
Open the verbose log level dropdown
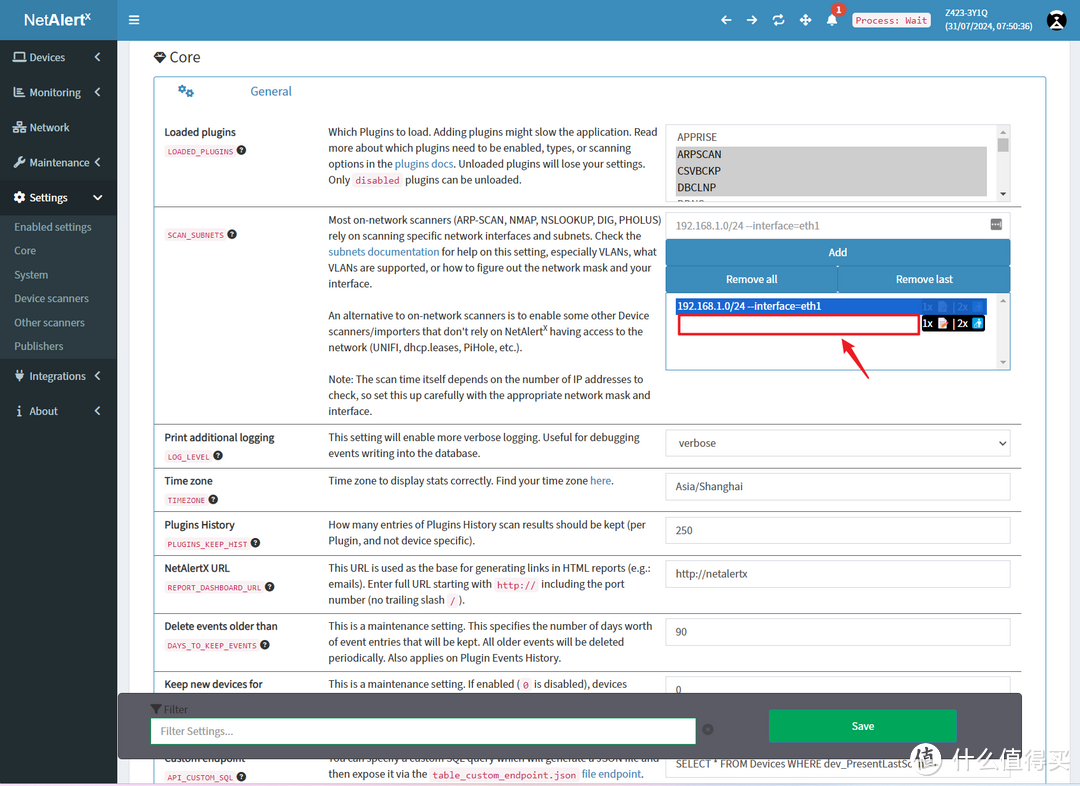(x=837, y=443)
